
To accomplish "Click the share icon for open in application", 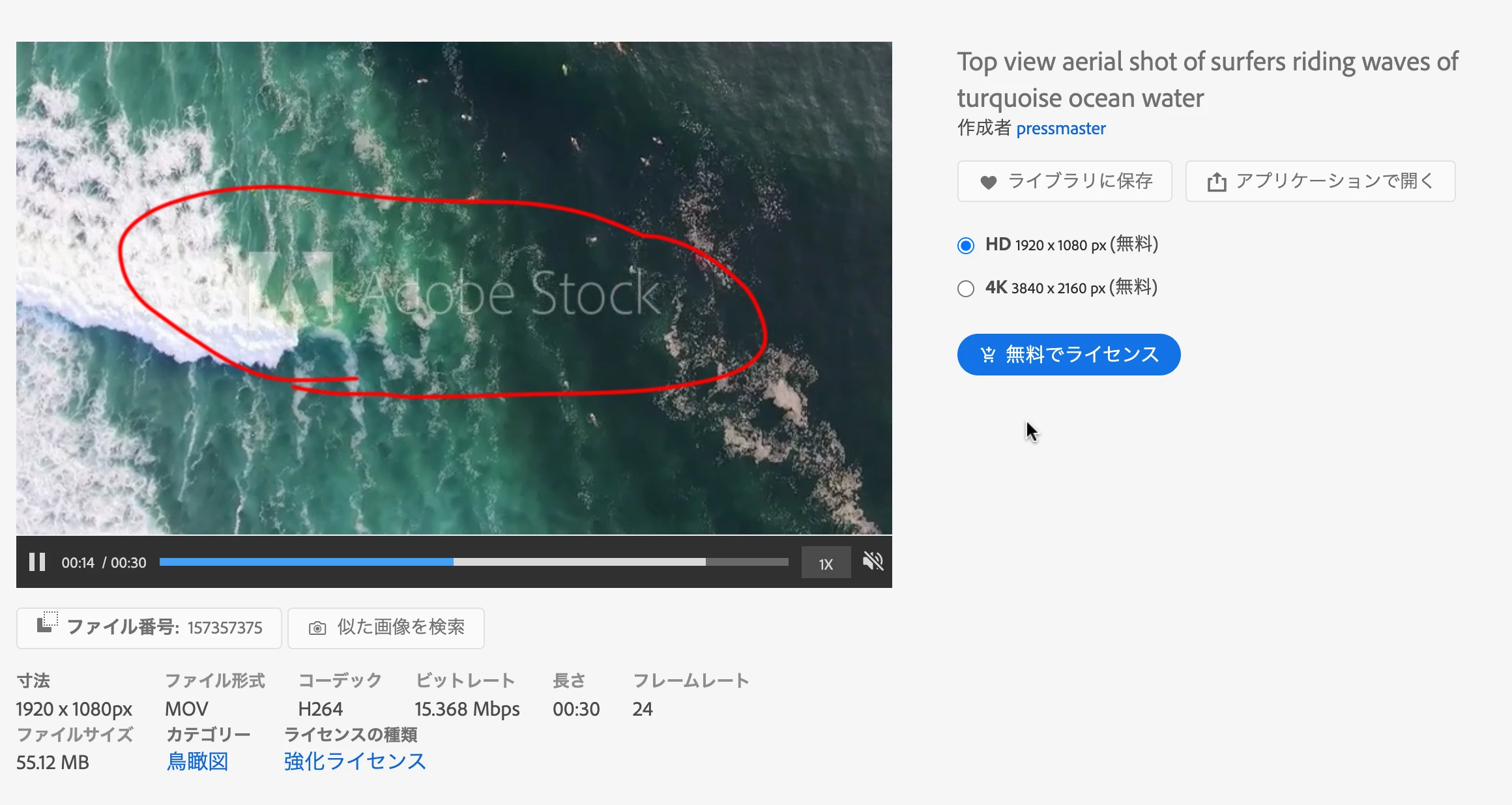I will point(1216,181).
